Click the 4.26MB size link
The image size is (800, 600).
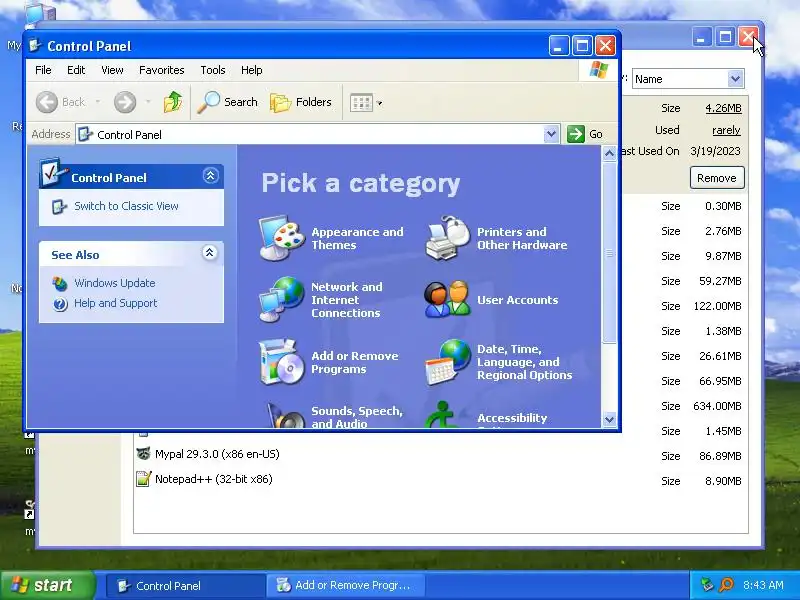723,108
